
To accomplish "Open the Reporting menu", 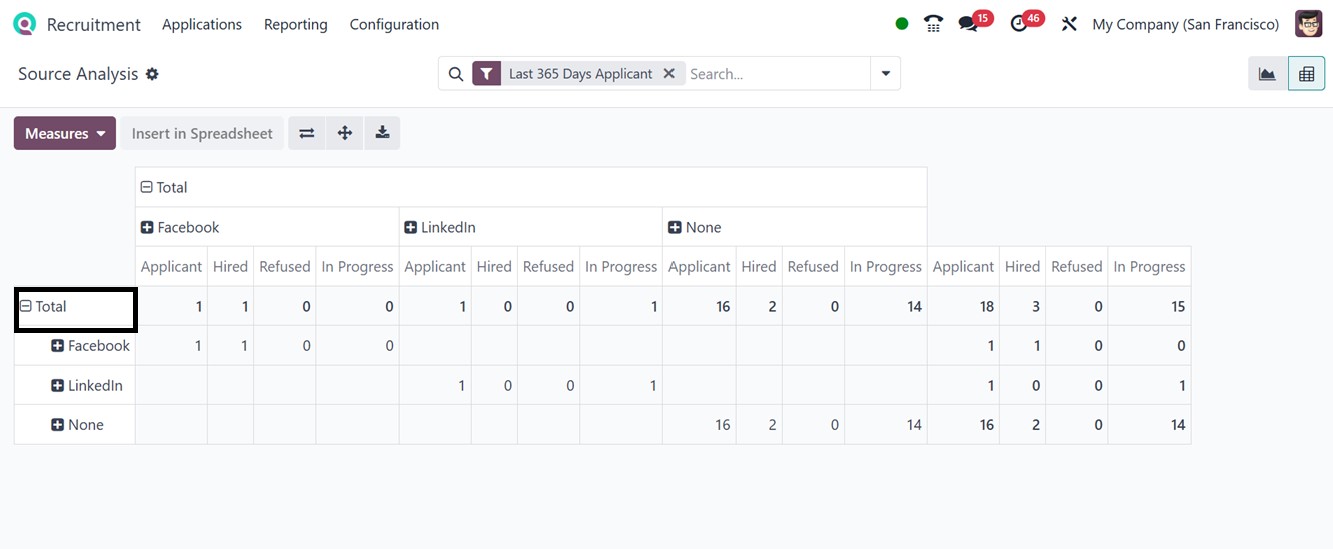I will 295,24.
